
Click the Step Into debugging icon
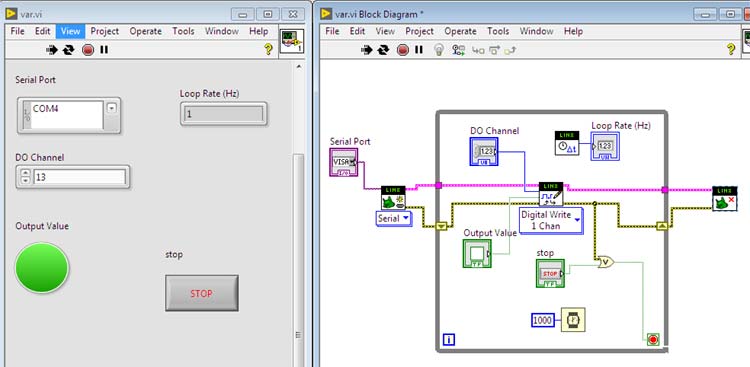tap(478, 50)
